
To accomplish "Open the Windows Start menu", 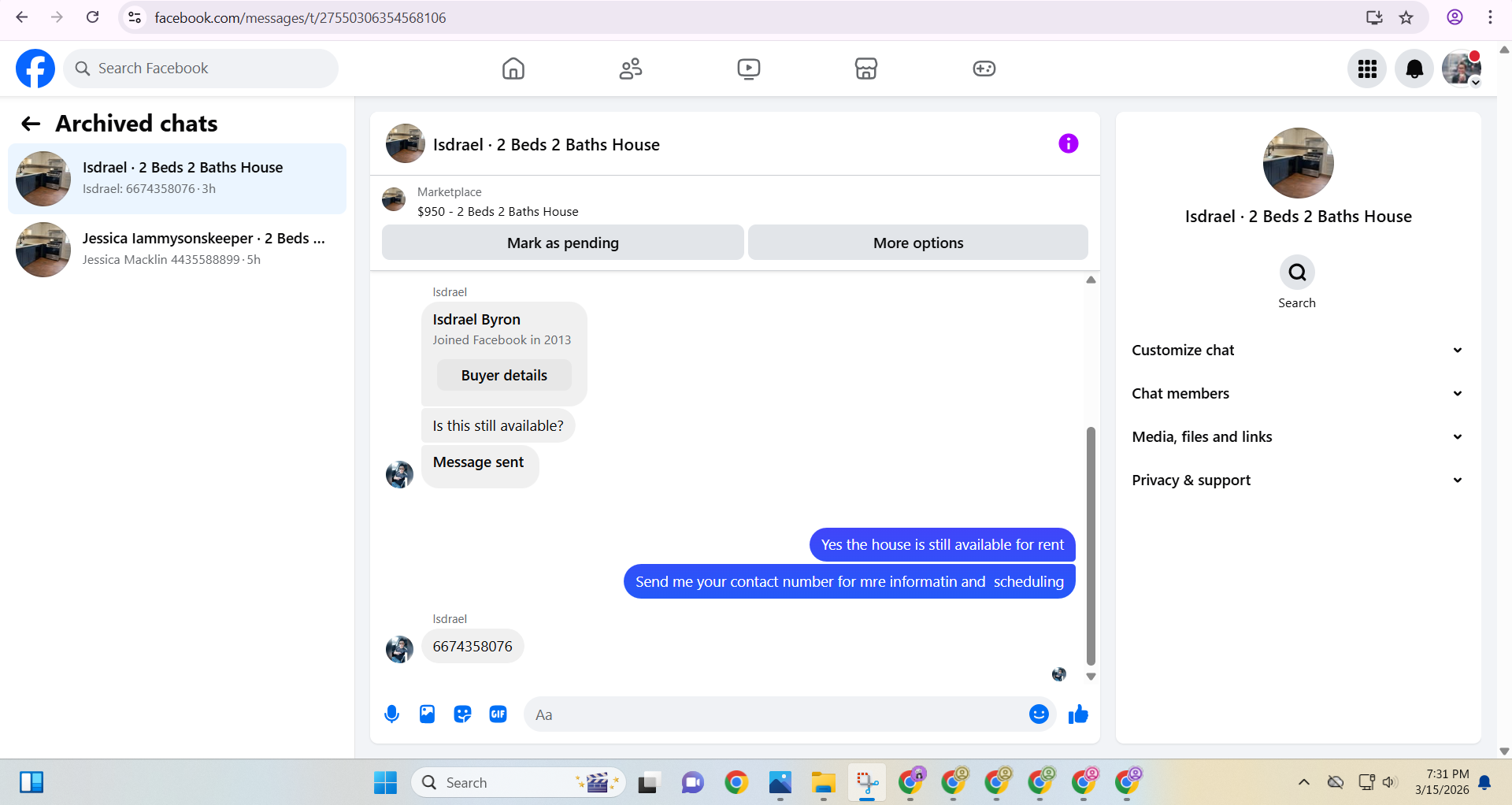I will [385, 782].
